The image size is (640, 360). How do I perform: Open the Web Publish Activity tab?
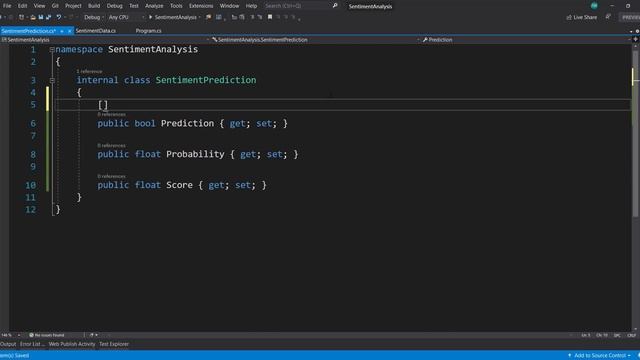click(72, 344)
